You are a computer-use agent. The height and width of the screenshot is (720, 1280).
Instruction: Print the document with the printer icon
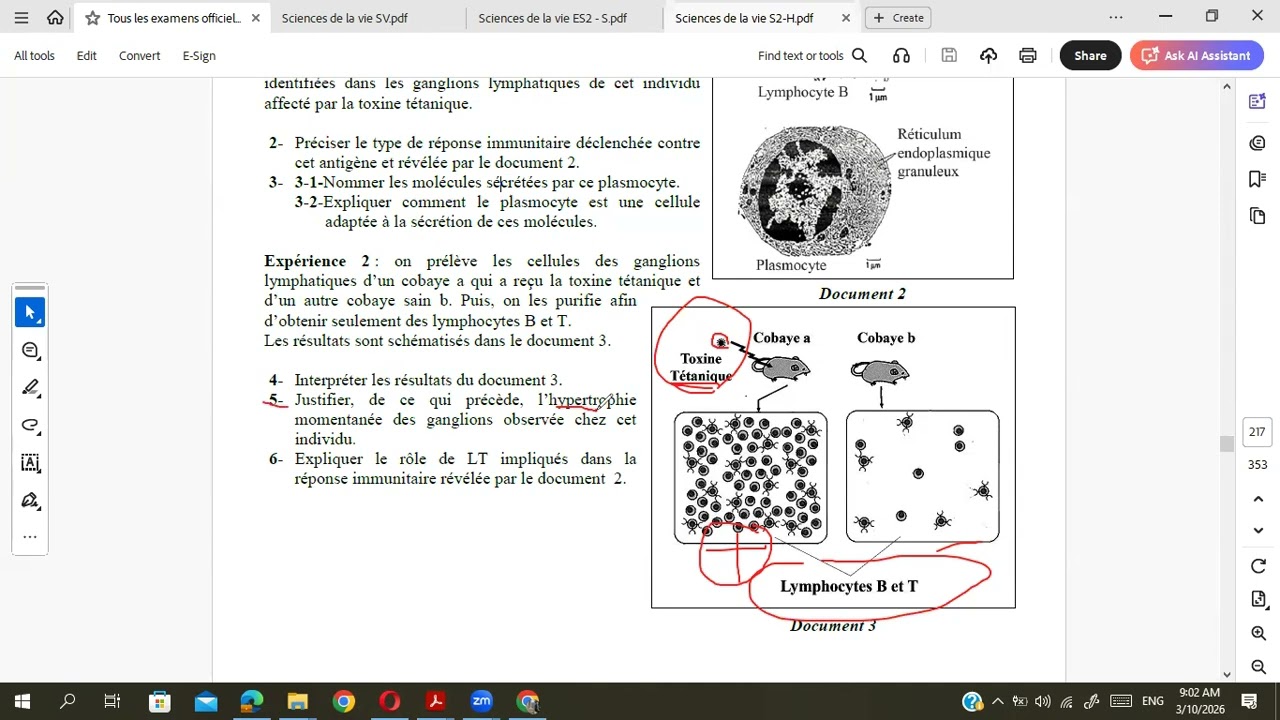(1027, 56)
